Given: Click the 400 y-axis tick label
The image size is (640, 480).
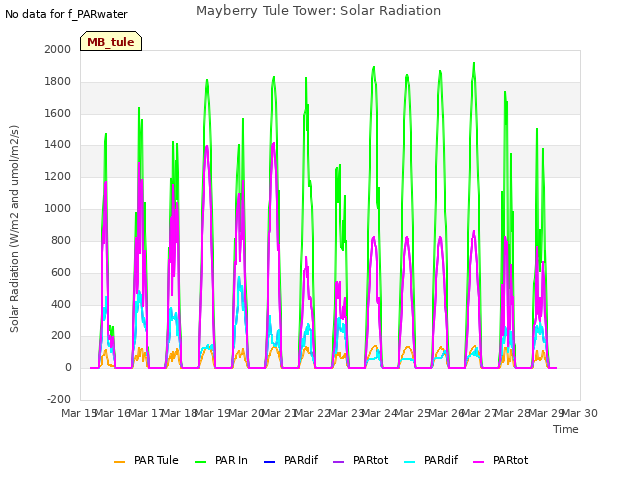Looking at the screenshot, I should pyautogui.click(x=61, y=304).
